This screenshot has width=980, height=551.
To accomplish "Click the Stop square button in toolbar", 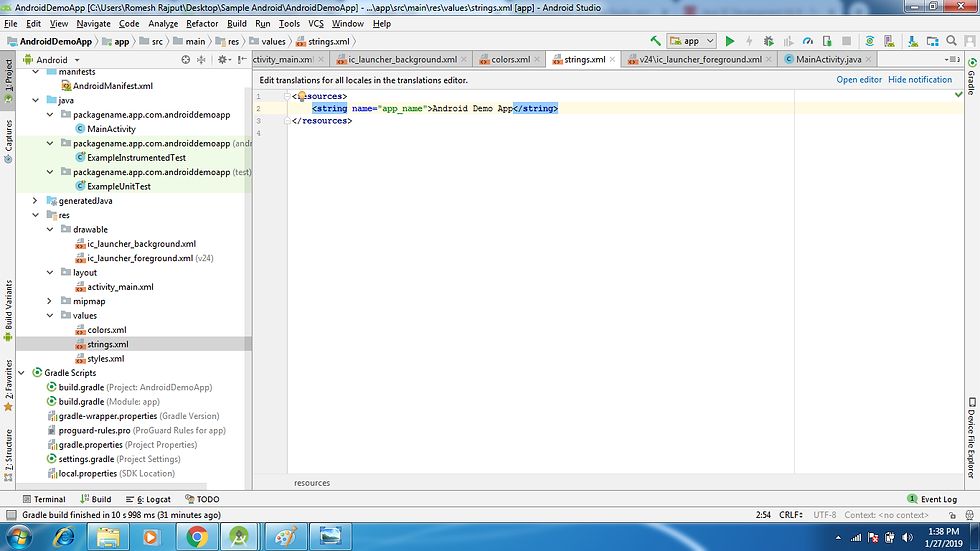I will pyautogui.click(x=846, y=41).
